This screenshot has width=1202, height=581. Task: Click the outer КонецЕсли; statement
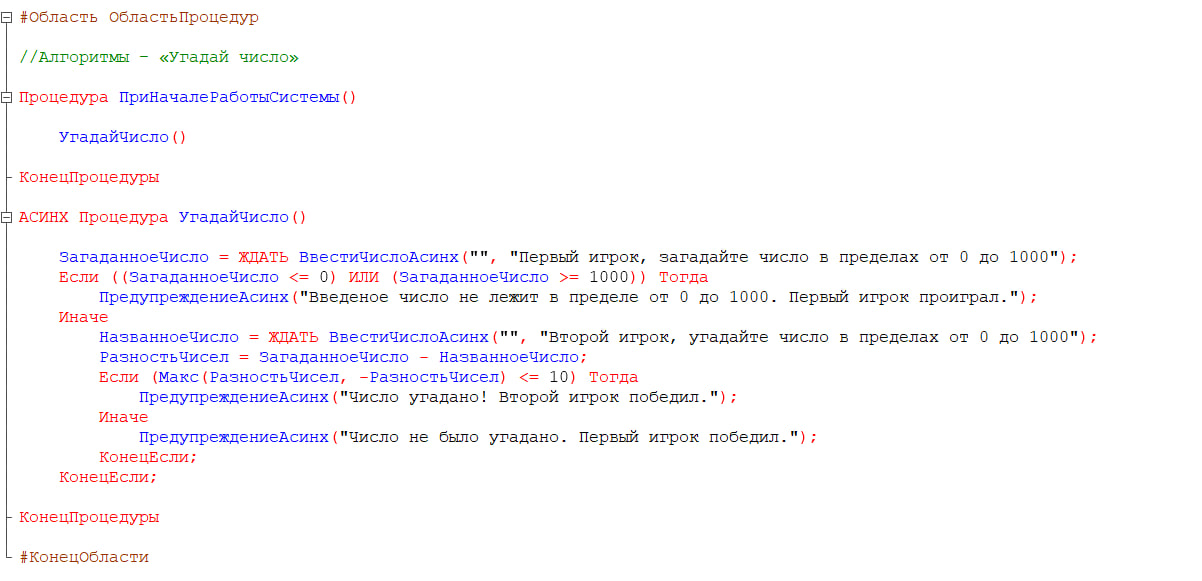108,478
